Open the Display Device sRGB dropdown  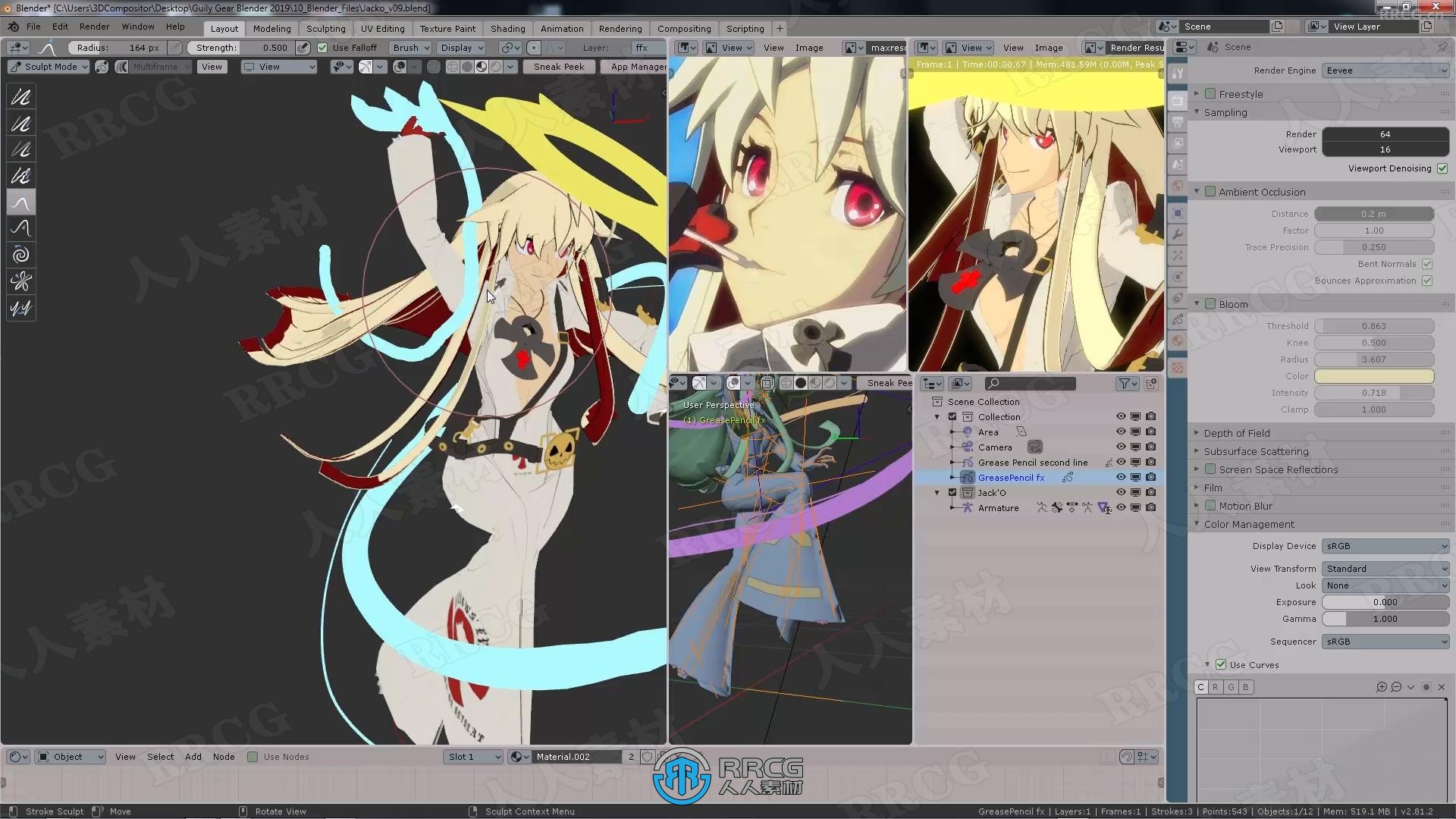pos(1385,546)
